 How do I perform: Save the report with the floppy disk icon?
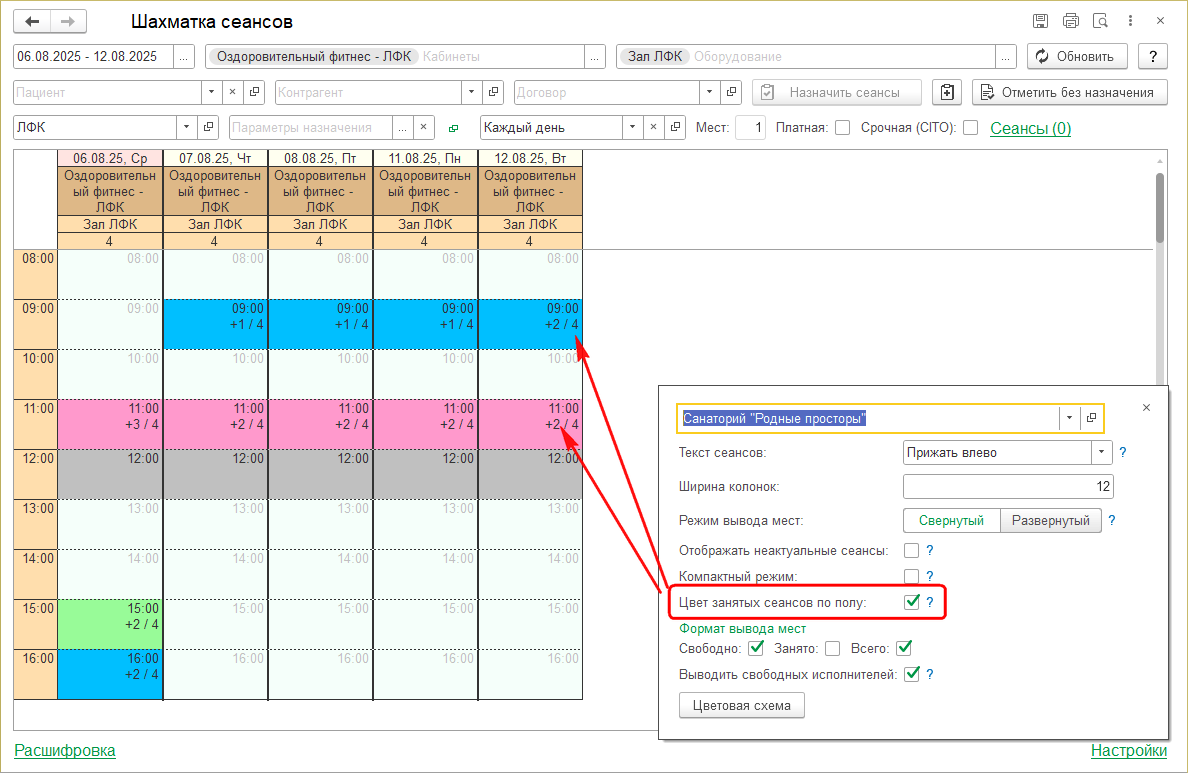(1040, 21)
